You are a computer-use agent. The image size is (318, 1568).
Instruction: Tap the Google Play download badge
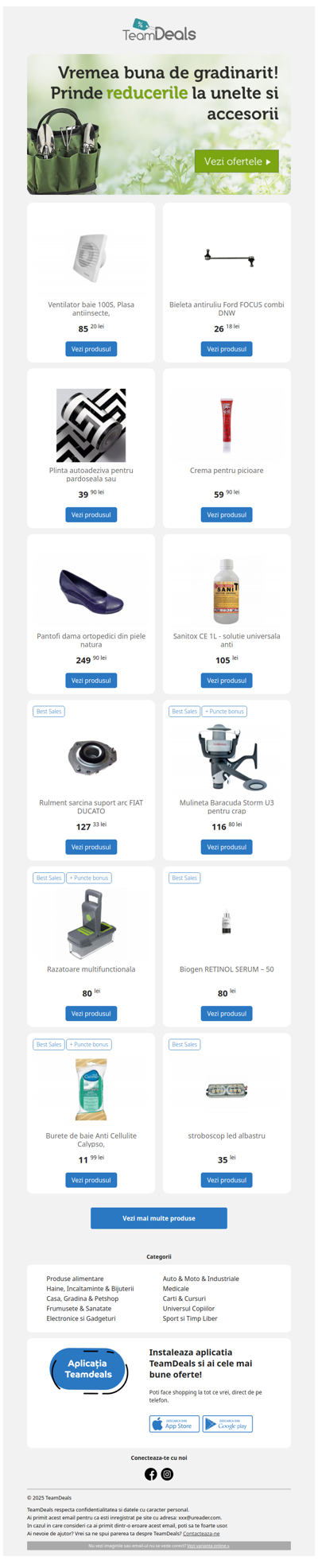(227, 1424)
